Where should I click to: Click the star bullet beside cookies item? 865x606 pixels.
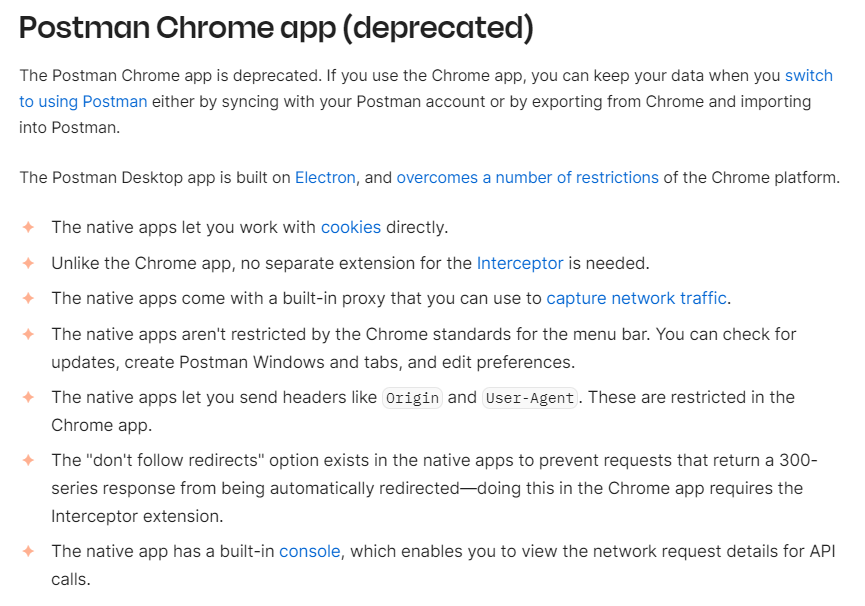(x=28, y=227)
